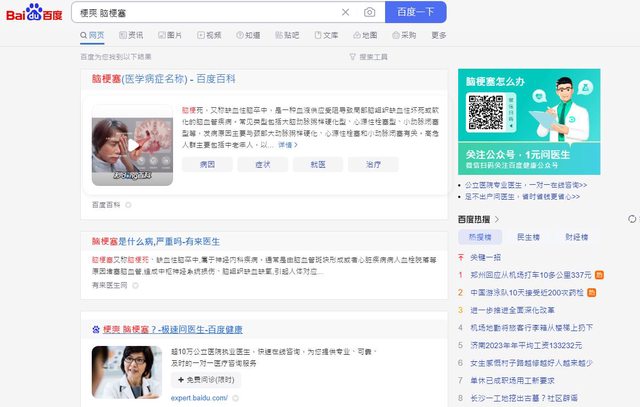Refresh the hot search list icon
Viewport: 640px width, 407px height.
point(631,218)
